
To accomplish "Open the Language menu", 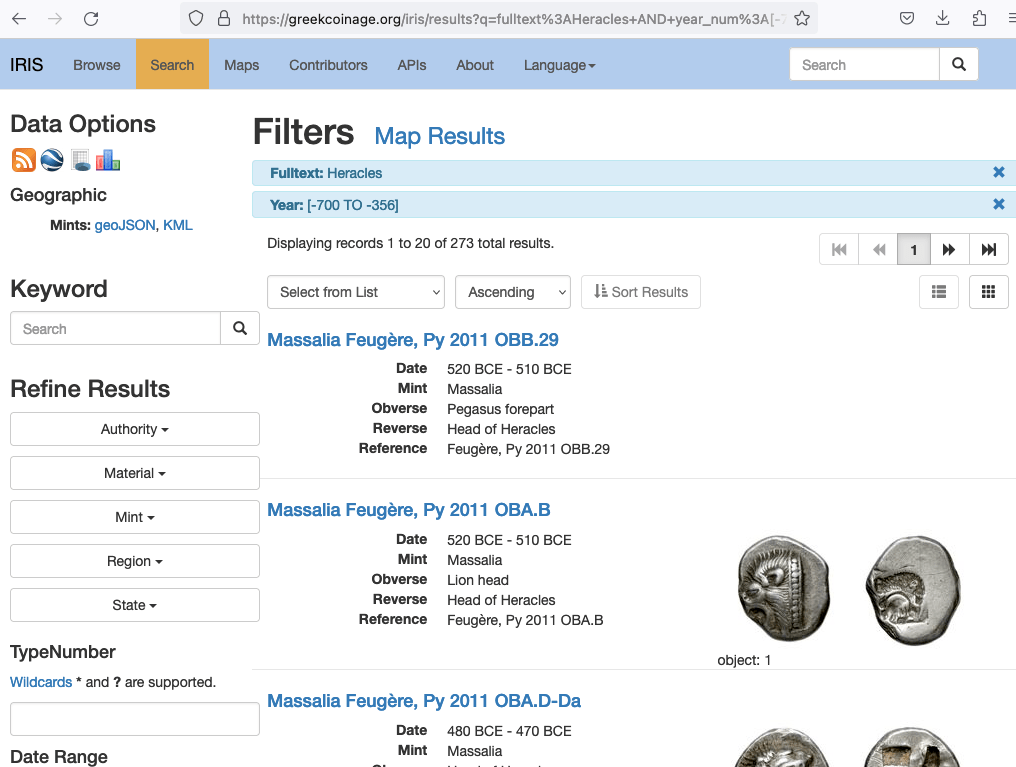I will [x=559, y=65].
